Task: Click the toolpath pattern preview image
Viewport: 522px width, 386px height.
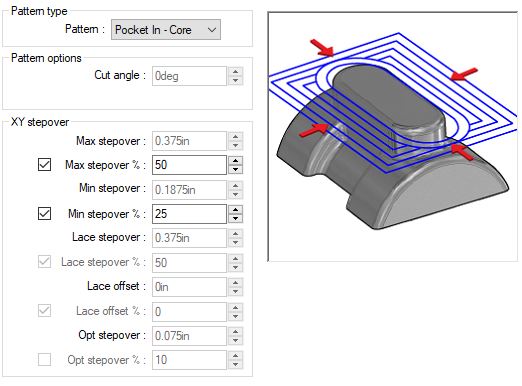Action: tap(393, 136)
